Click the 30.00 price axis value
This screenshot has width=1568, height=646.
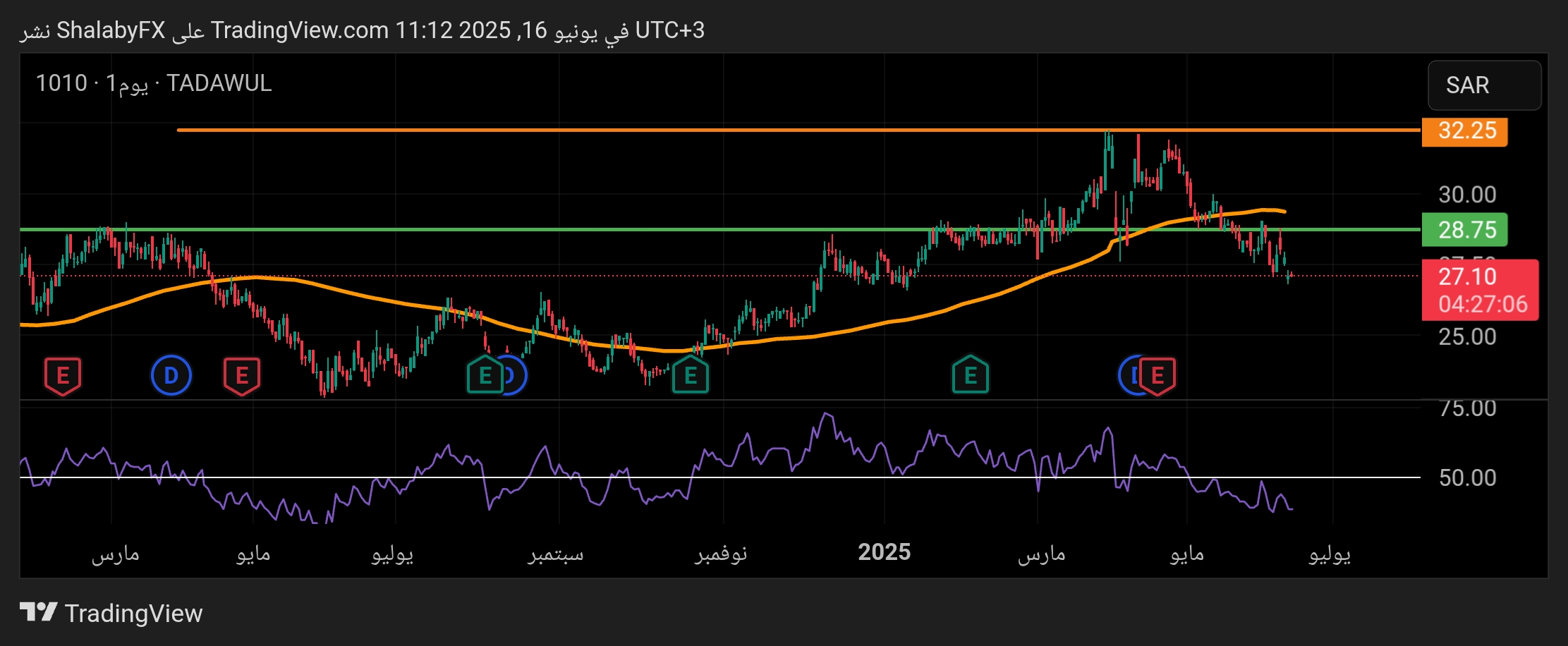(x=1467, y=195)
